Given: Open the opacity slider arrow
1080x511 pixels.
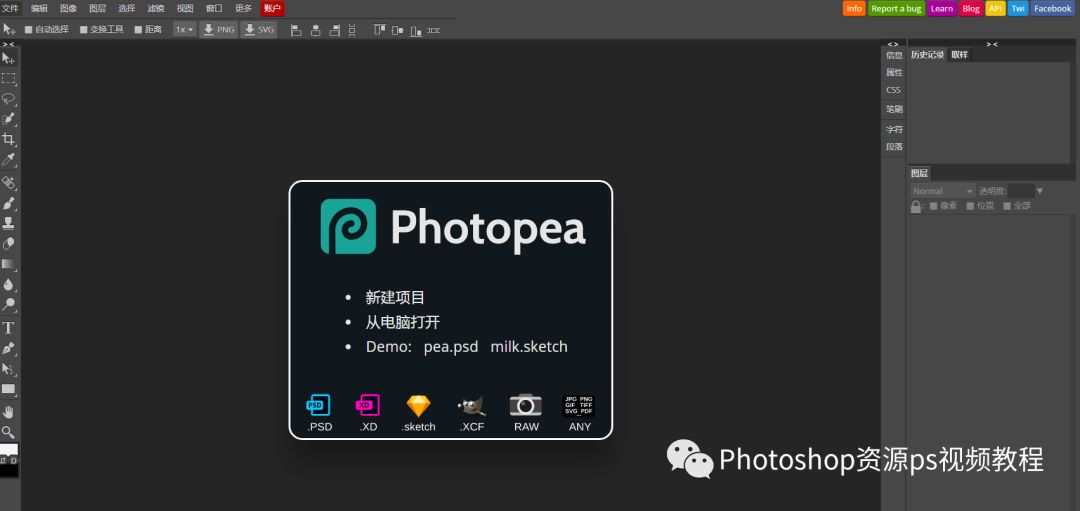Looking at the screenshot, I should [x=1039, y=191].
